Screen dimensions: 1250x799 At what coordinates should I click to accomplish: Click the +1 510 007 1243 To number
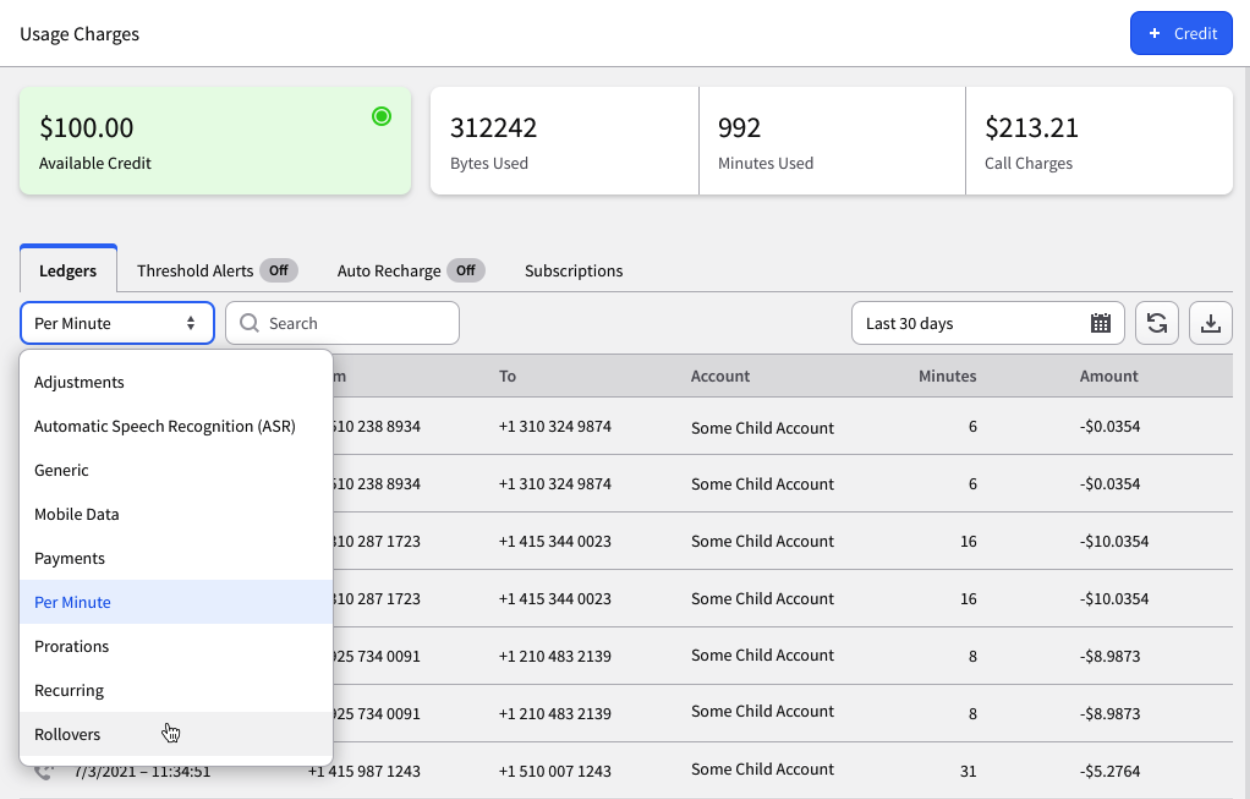pyautogui.click(x=555, y=771)
